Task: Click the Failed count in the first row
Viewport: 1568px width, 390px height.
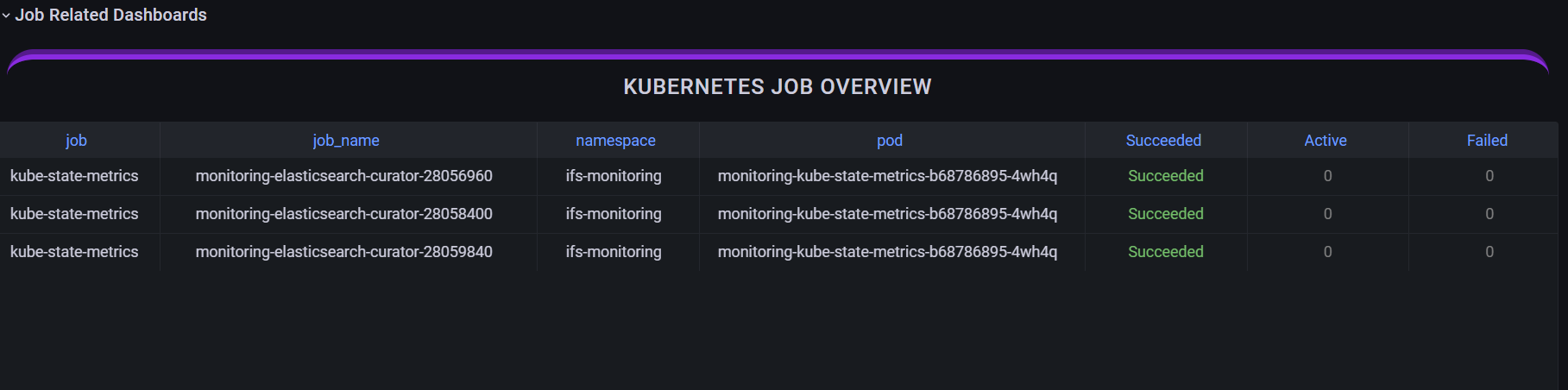Action: (1489, 176)
